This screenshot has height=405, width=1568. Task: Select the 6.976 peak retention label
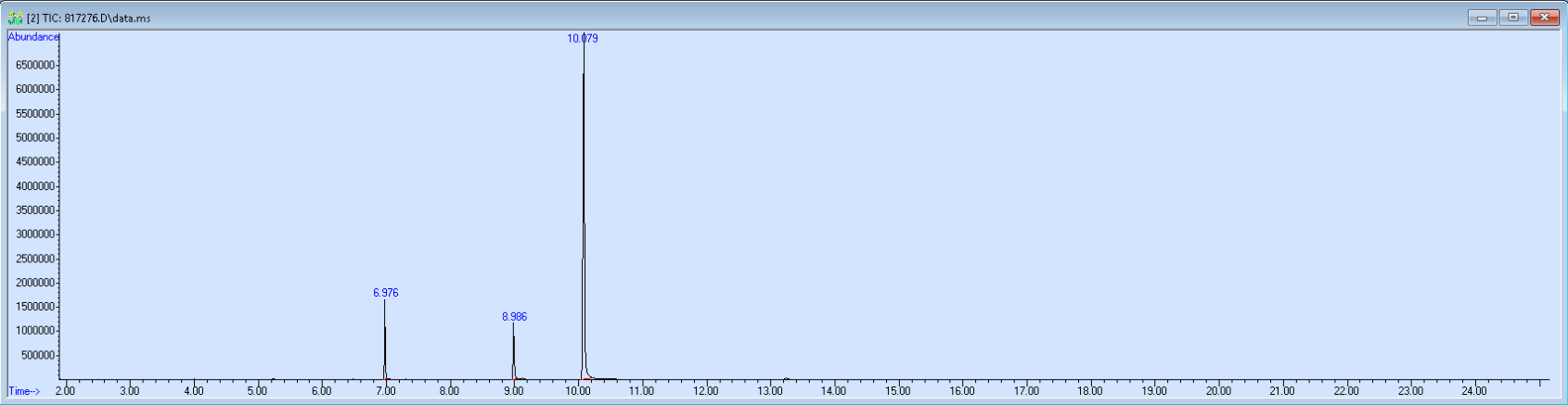click(386, 293)
